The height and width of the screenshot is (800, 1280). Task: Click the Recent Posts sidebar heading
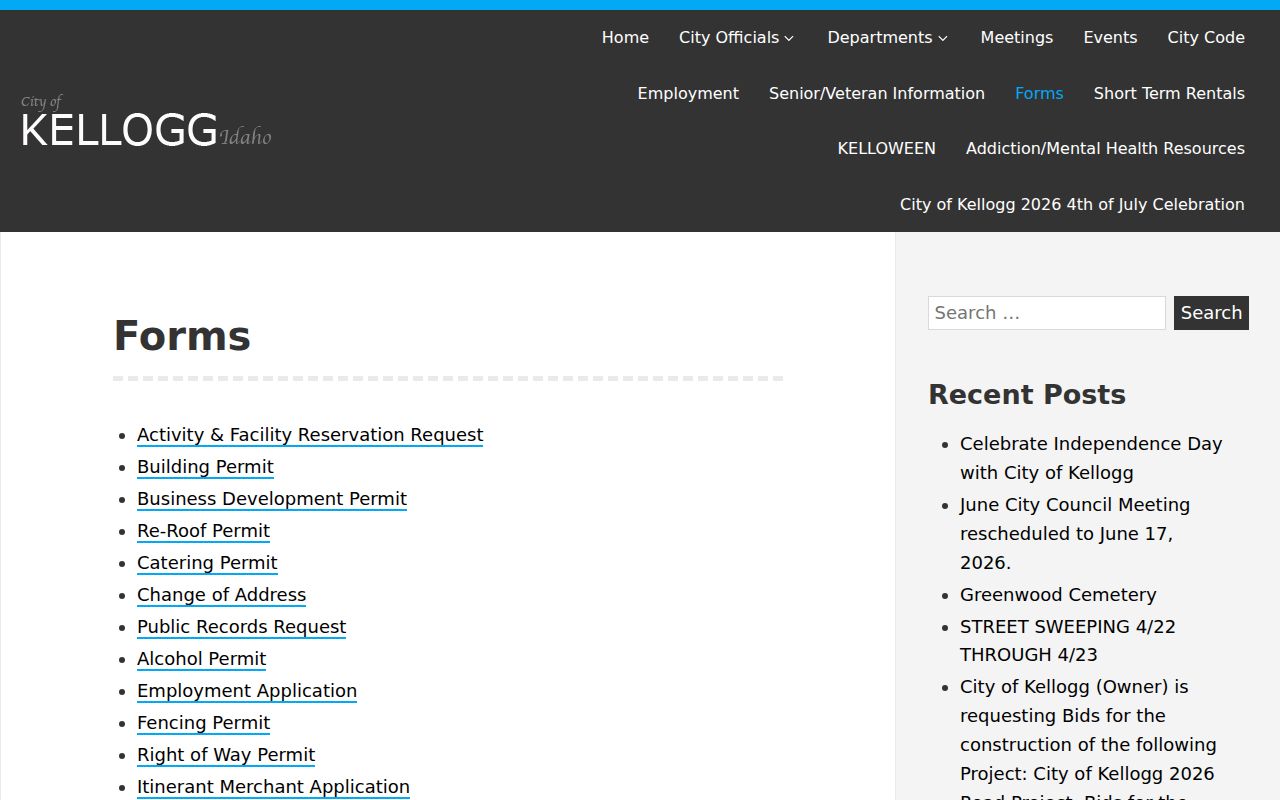point(1027,394)
